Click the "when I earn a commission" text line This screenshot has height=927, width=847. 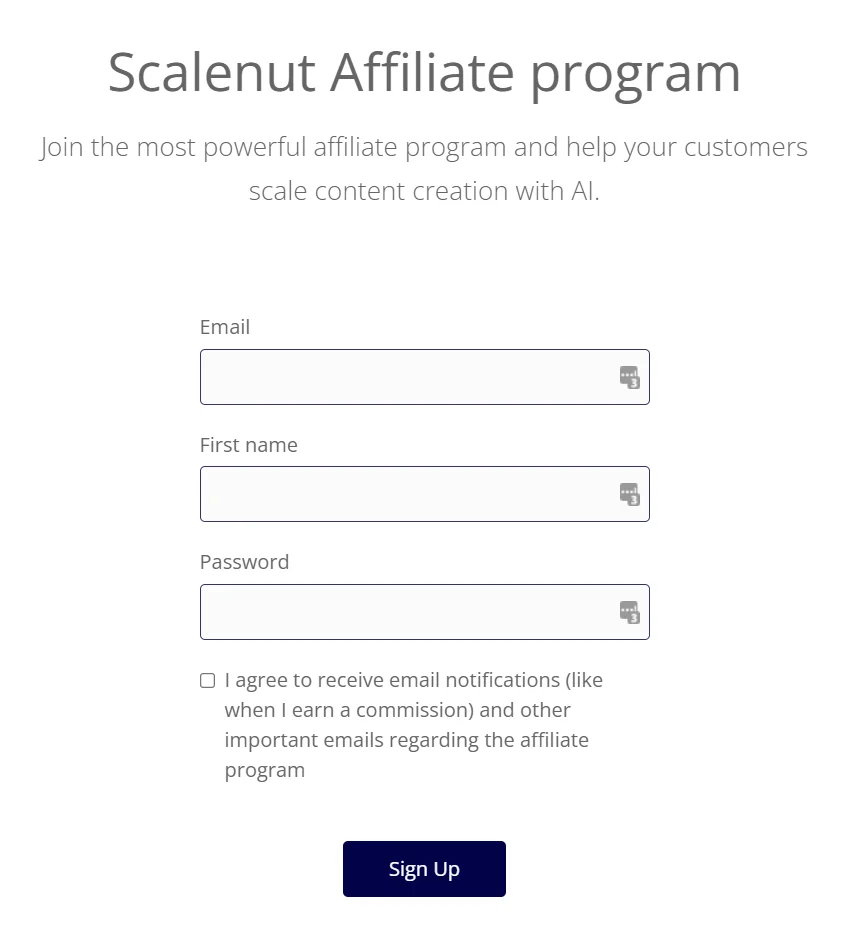click(397, 710)
